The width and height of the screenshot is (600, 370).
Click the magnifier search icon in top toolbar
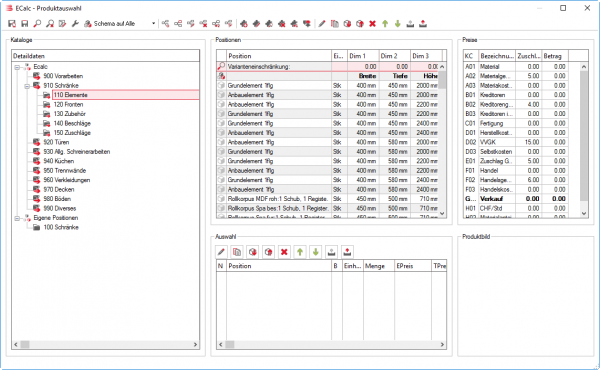[37, 24]
